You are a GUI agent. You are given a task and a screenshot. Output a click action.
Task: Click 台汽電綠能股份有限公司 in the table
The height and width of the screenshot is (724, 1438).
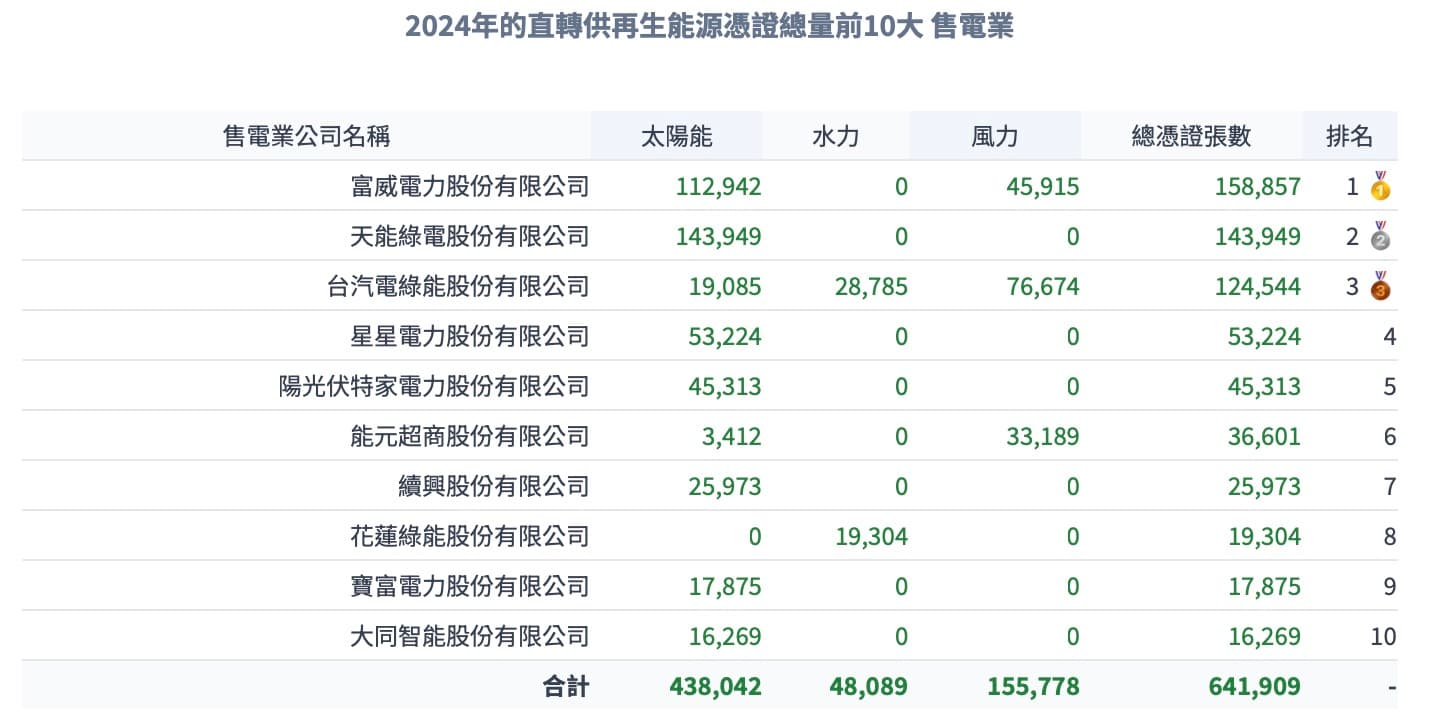(458, 286)
